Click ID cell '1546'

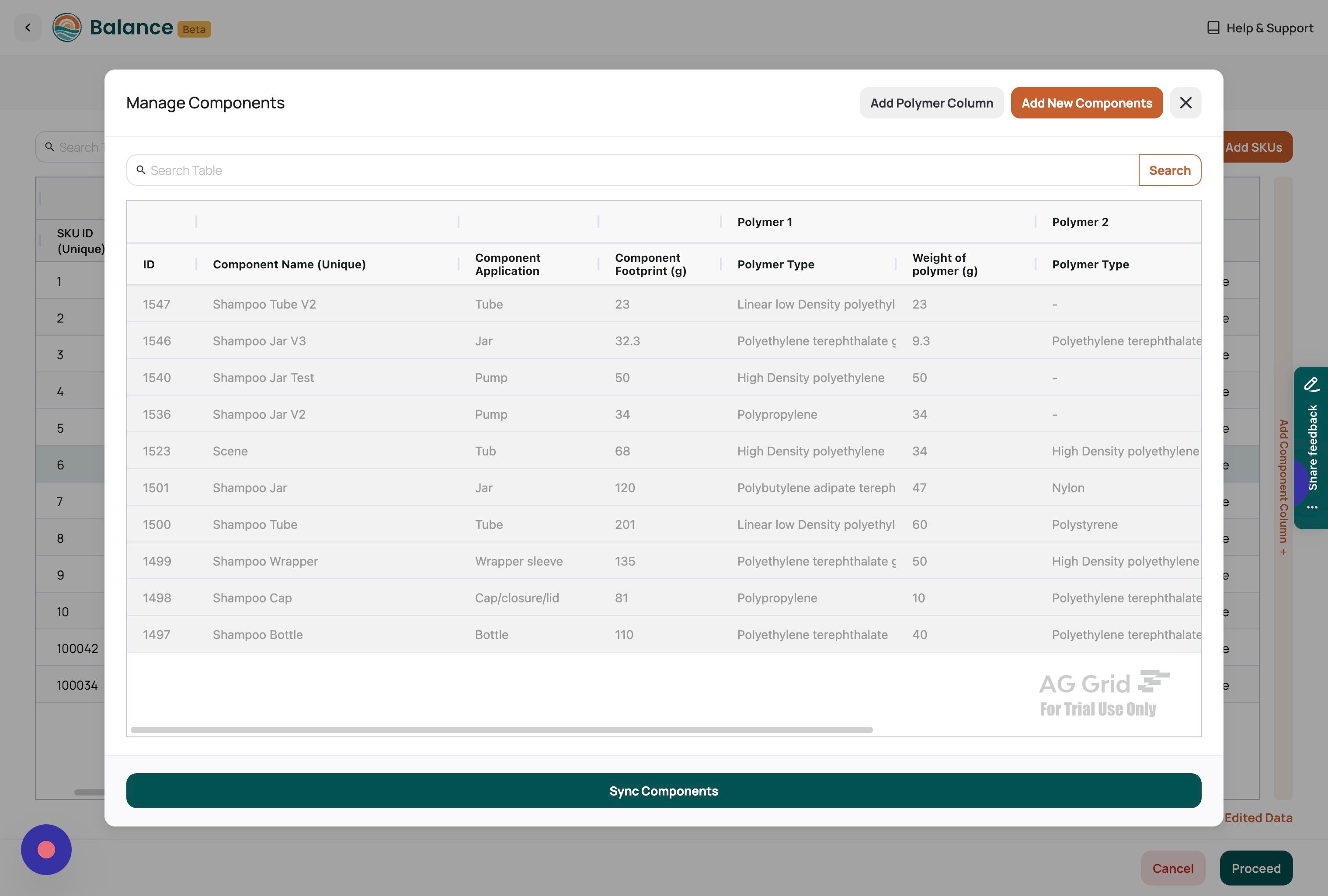tap(156, 341)
